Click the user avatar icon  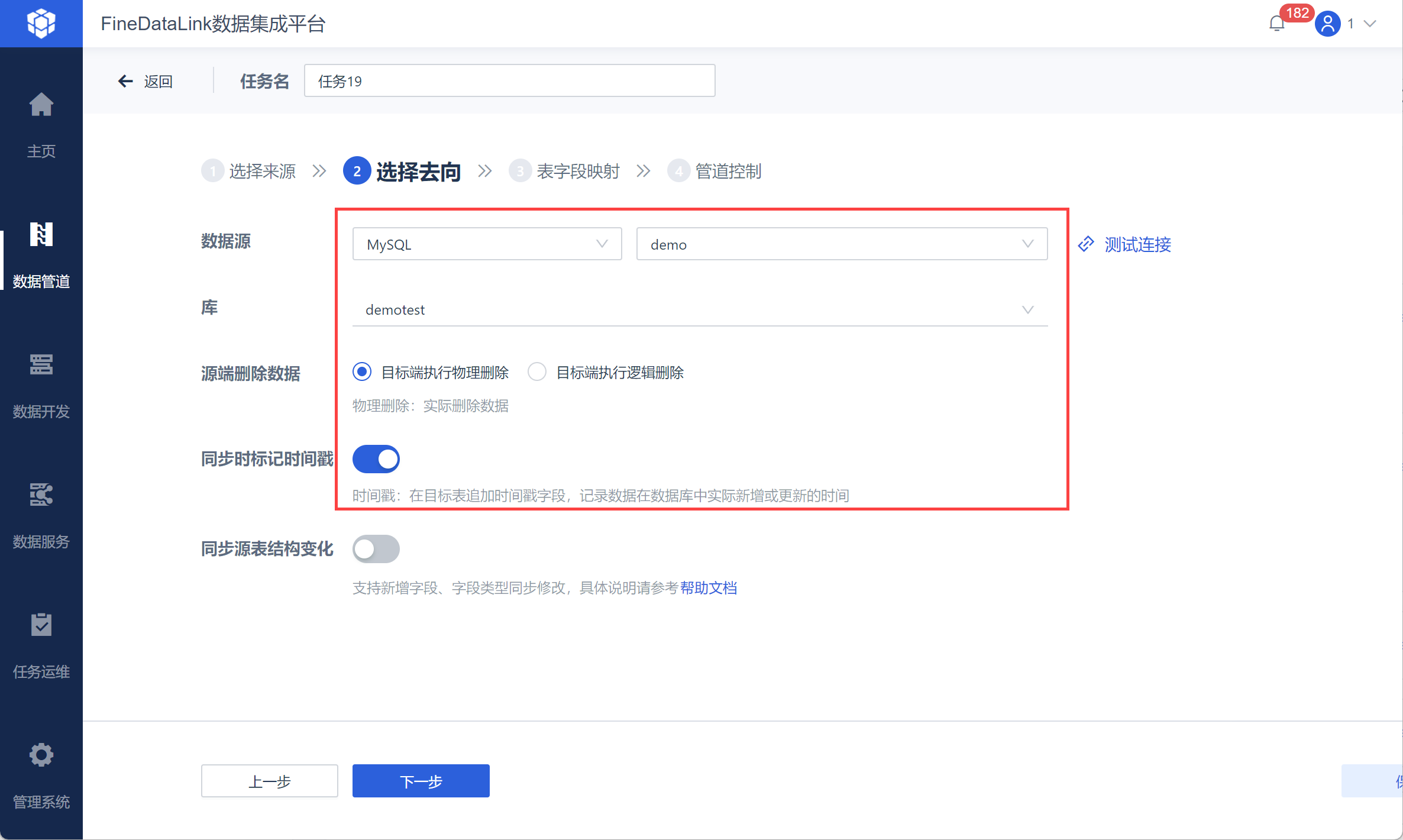pyautogui.click(x=1327, y=24)
